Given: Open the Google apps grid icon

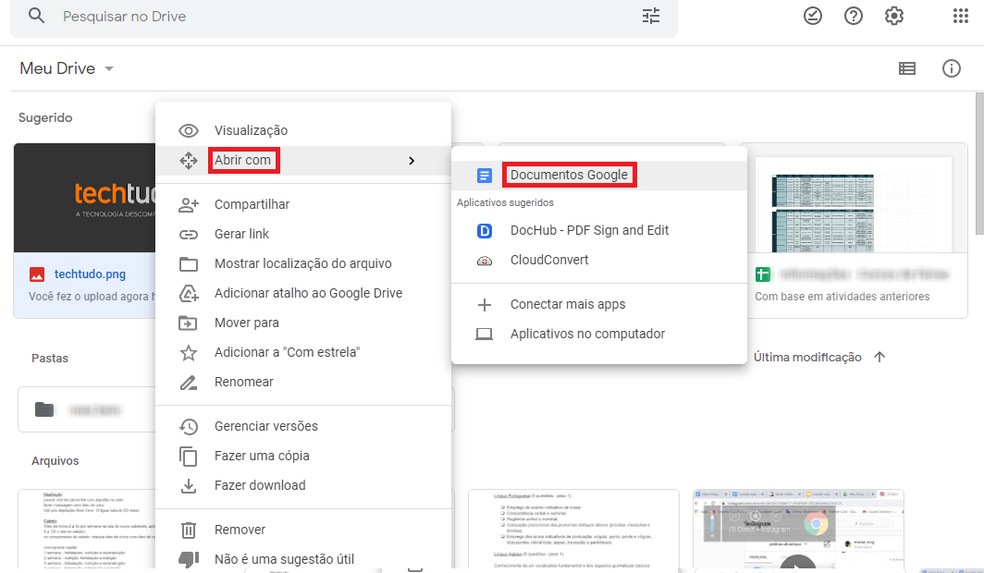Looking at the screenshot, I should (x=961, y=16).
